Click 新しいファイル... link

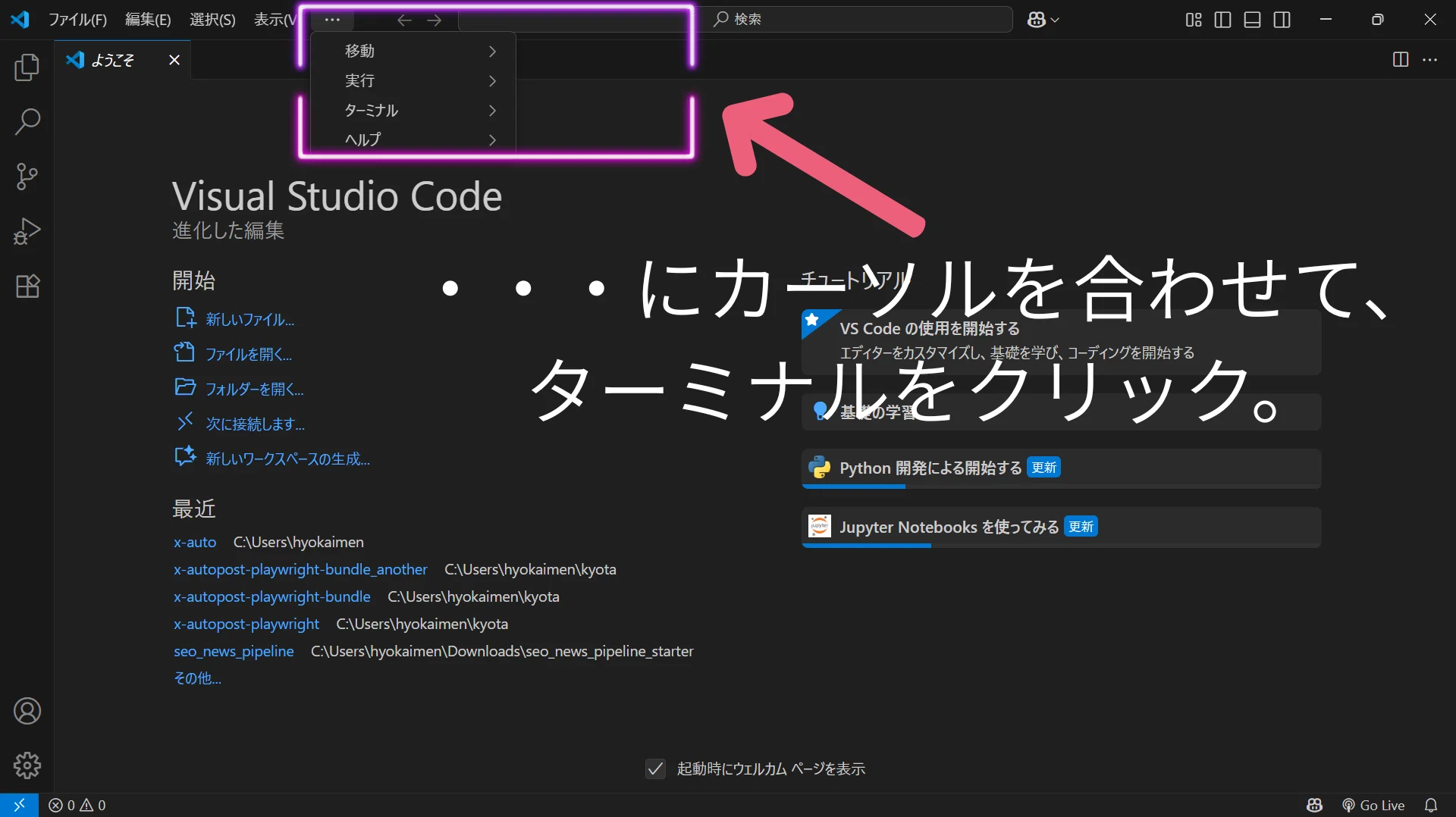pyautogui.click(x=234, y=319)
